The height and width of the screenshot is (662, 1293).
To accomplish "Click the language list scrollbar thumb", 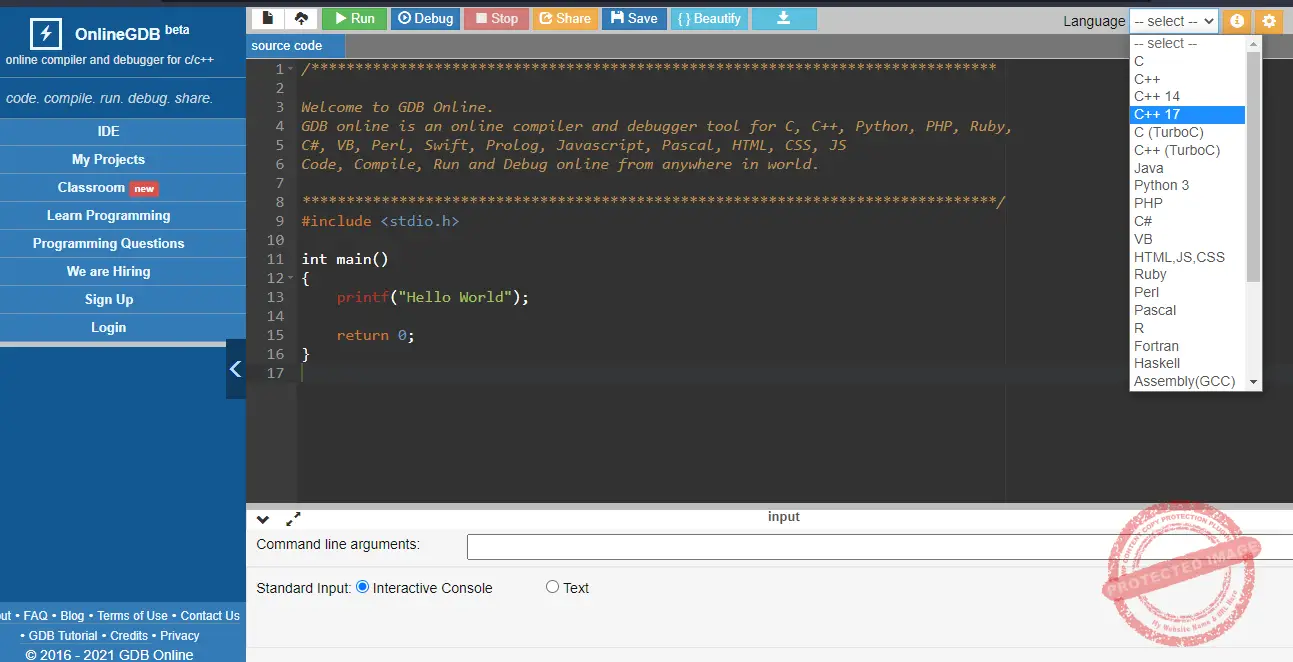I will pyautogui.click(x=1254, y=166).
